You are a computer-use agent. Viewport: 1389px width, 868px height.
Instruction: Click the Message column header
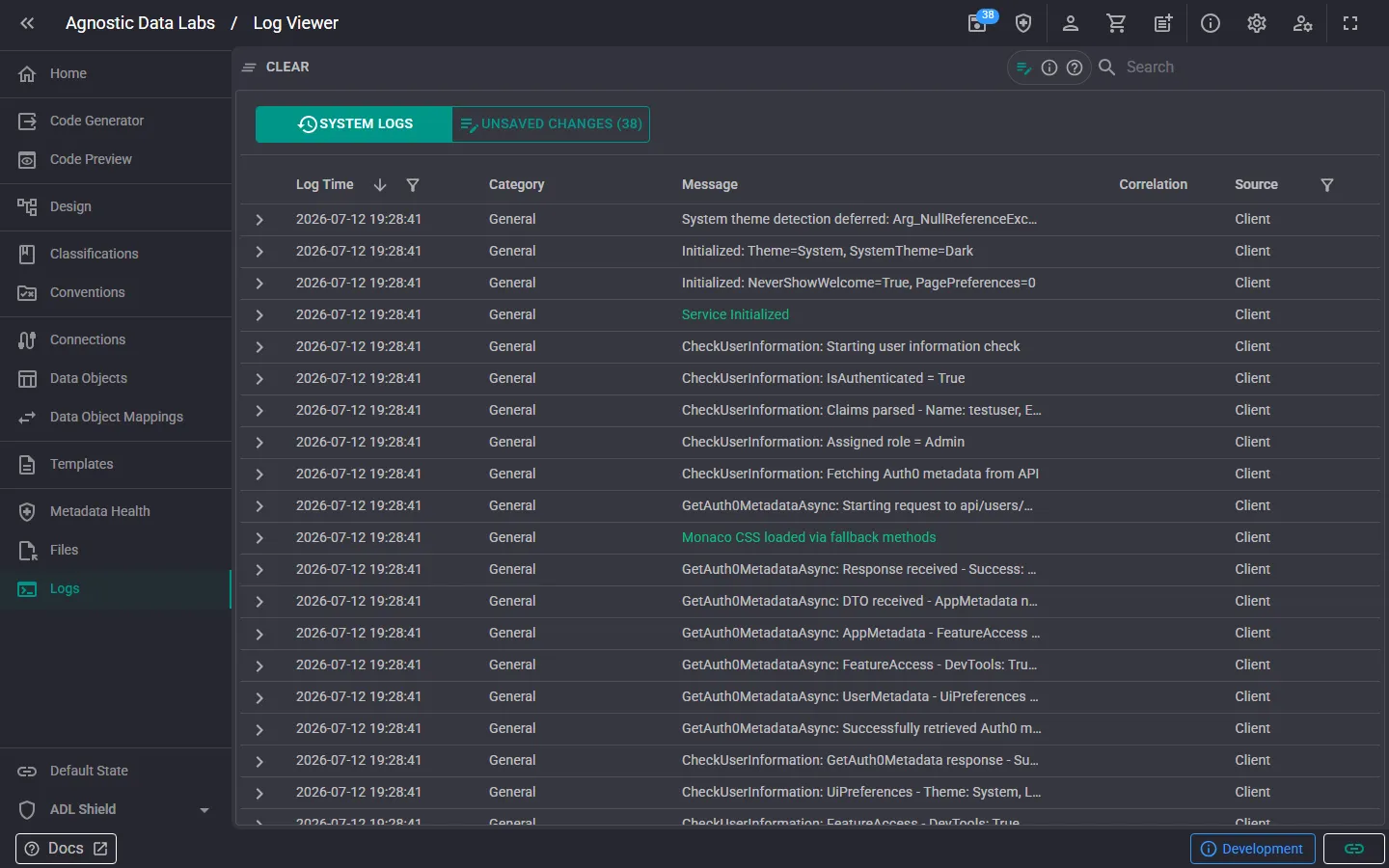(x=709, y=184)
